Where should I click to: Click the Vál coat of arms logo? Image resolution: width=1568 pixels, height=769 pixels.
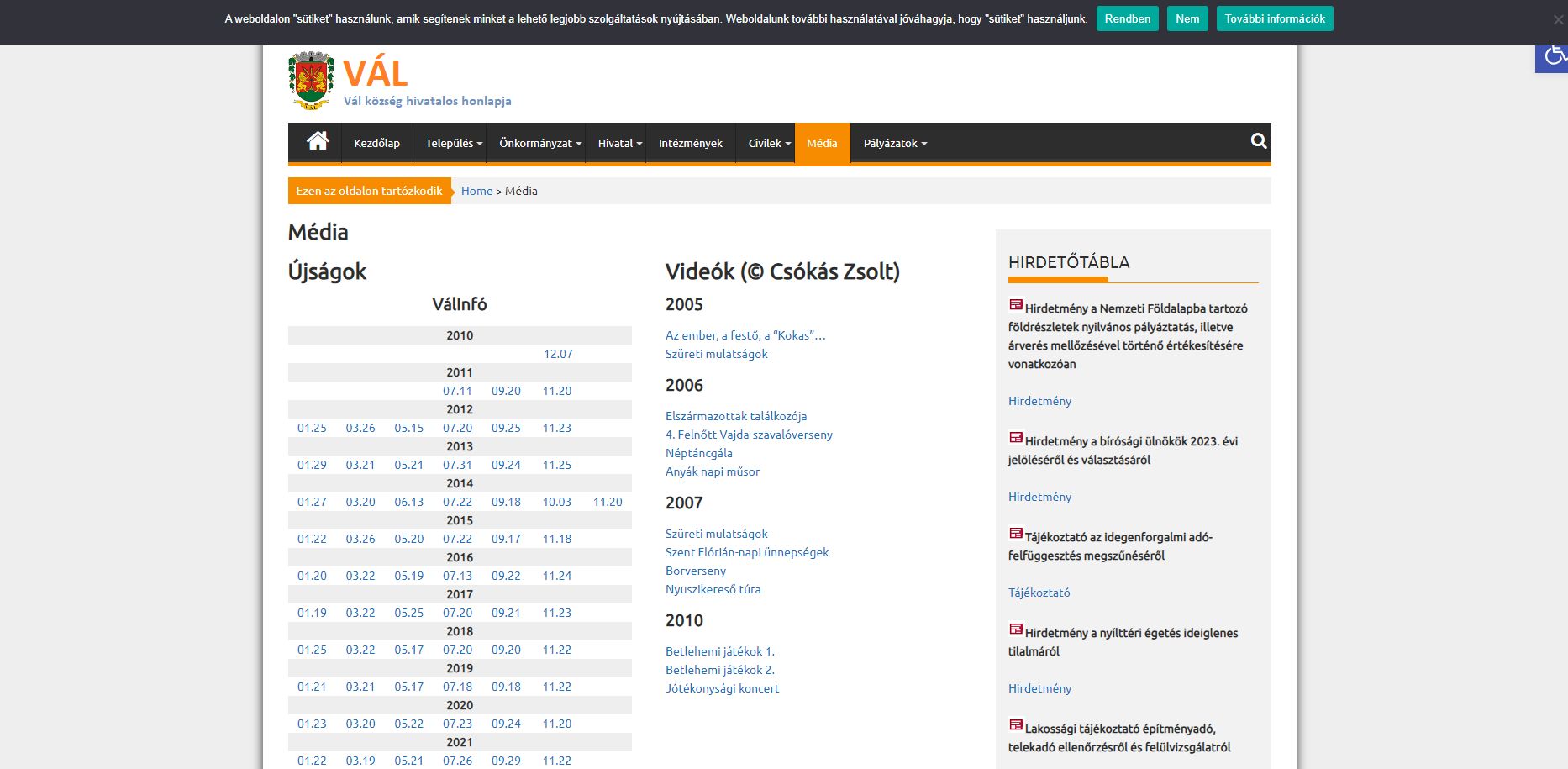[x=311, y=81]
